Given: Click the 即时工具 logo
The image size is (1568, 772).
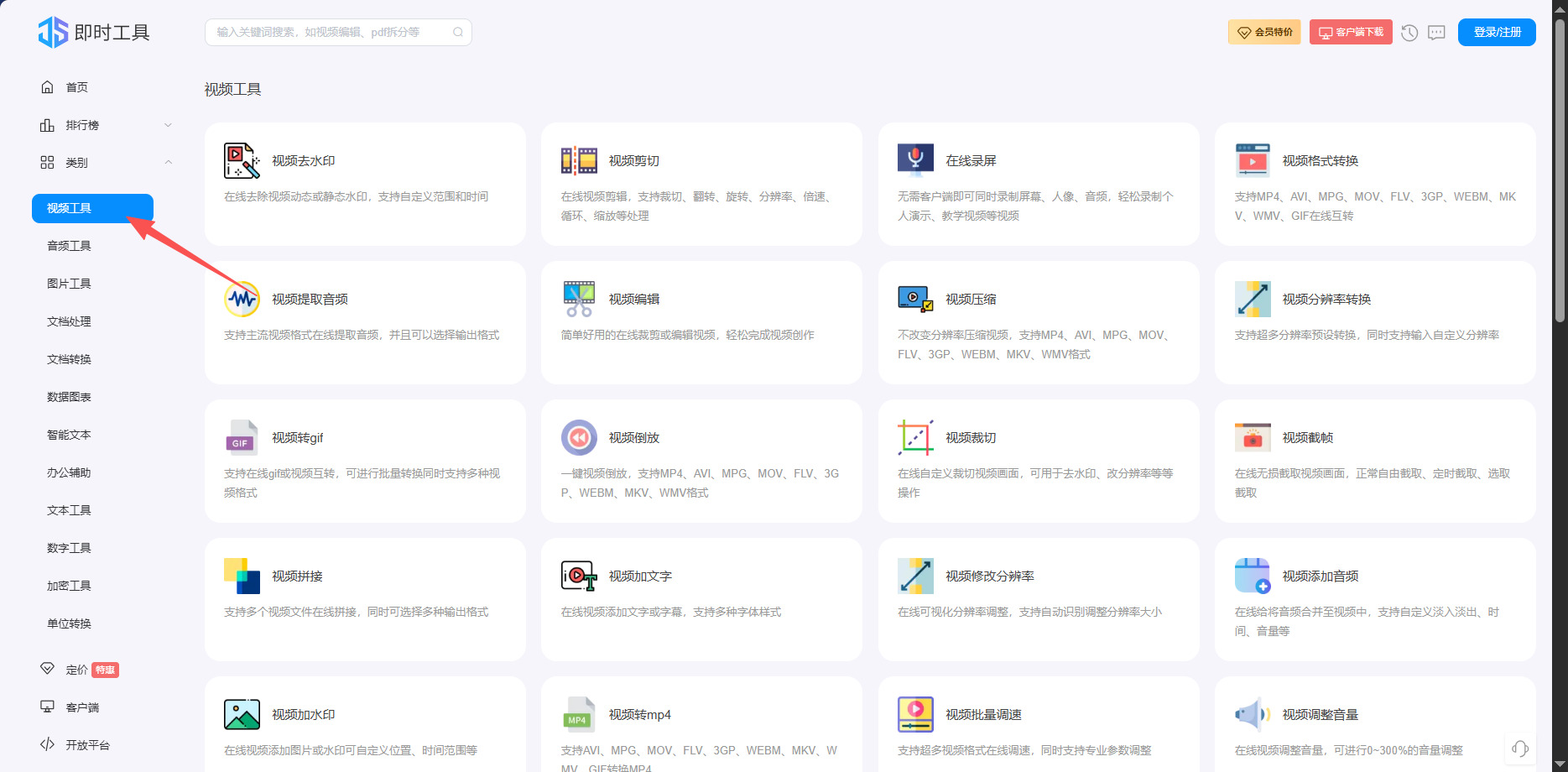Looking at the screenshot, I should 94,32.
